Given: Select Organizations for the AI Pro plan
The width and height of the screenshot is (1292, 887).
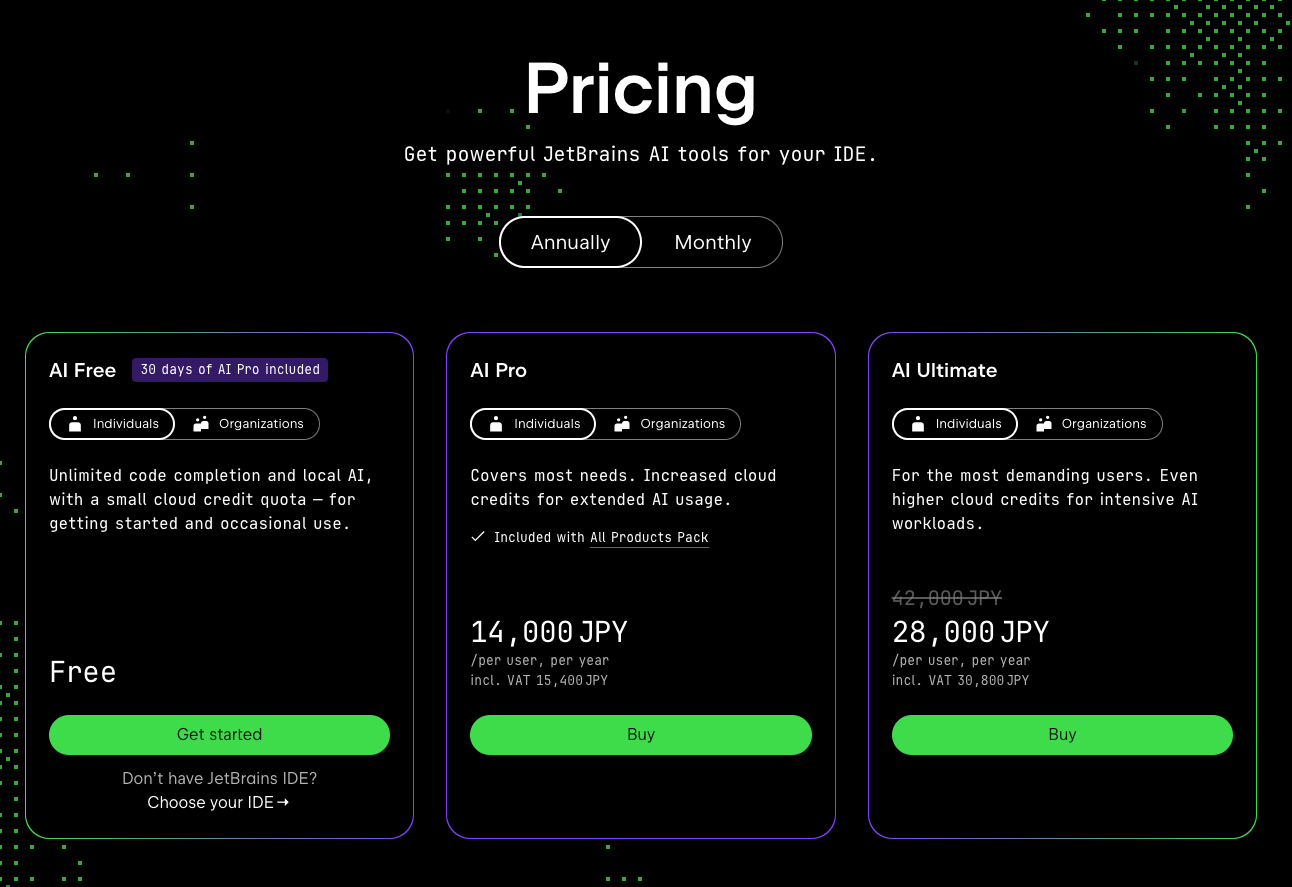Looking at the screenshot, I should pyautogui.click(x=669, y=424).
